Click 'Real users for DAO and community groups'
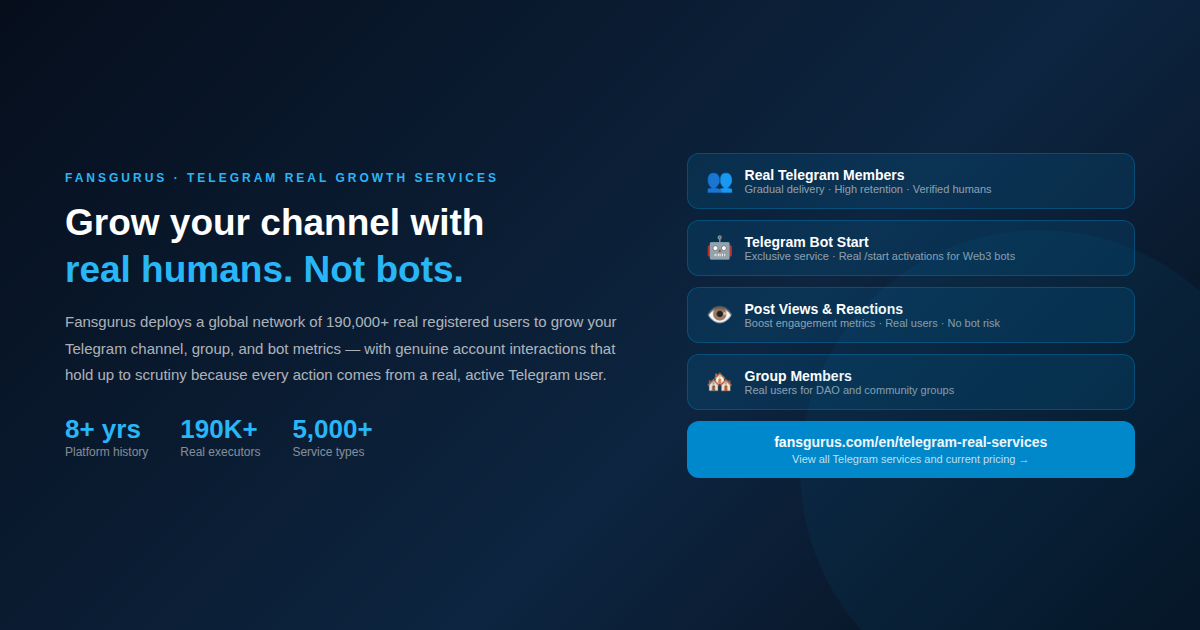The image size is (1200, 630). click(849, 390)
